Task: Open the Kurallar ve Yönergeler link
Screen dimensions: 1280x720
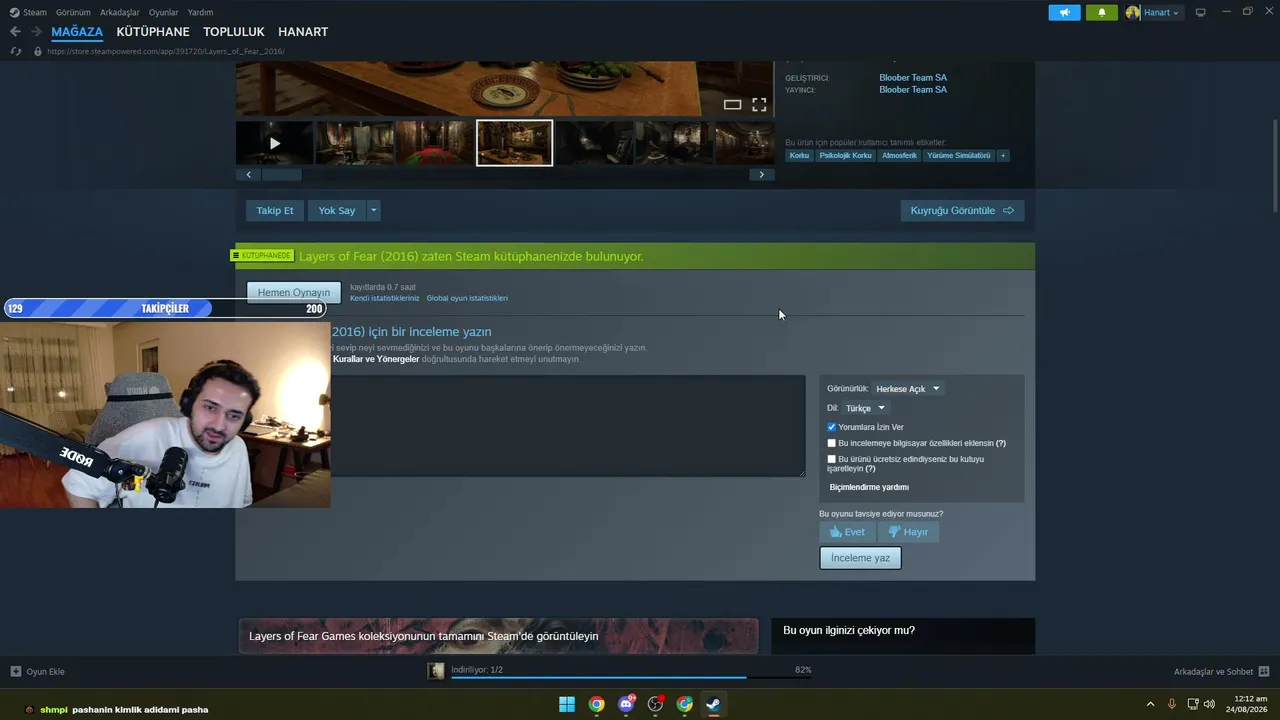Action: (x=376, y=359)
